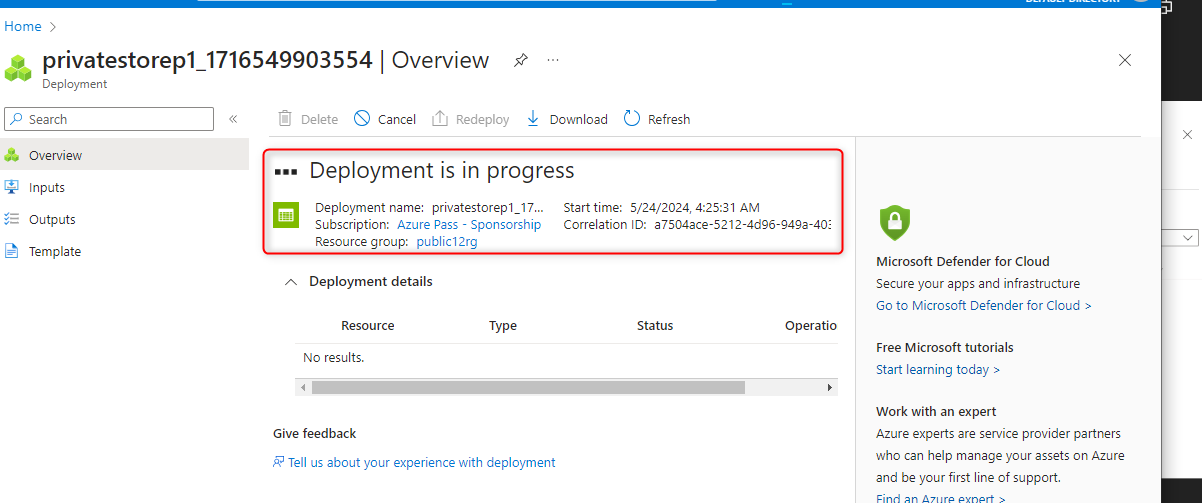
Task: Click the horizontal scrollbar right arrow
Action: click(x=830, y=387)
